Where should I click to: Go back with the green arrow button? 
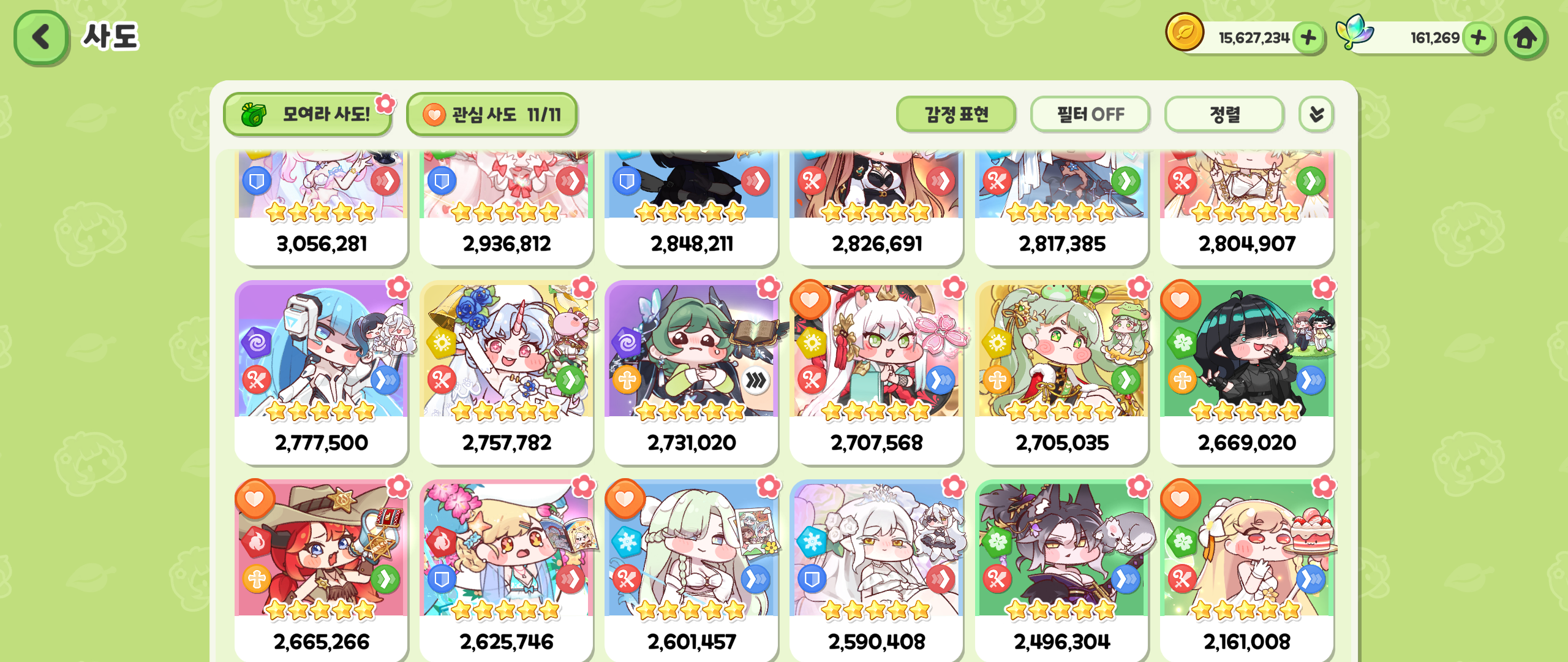[x=41, y=37]
